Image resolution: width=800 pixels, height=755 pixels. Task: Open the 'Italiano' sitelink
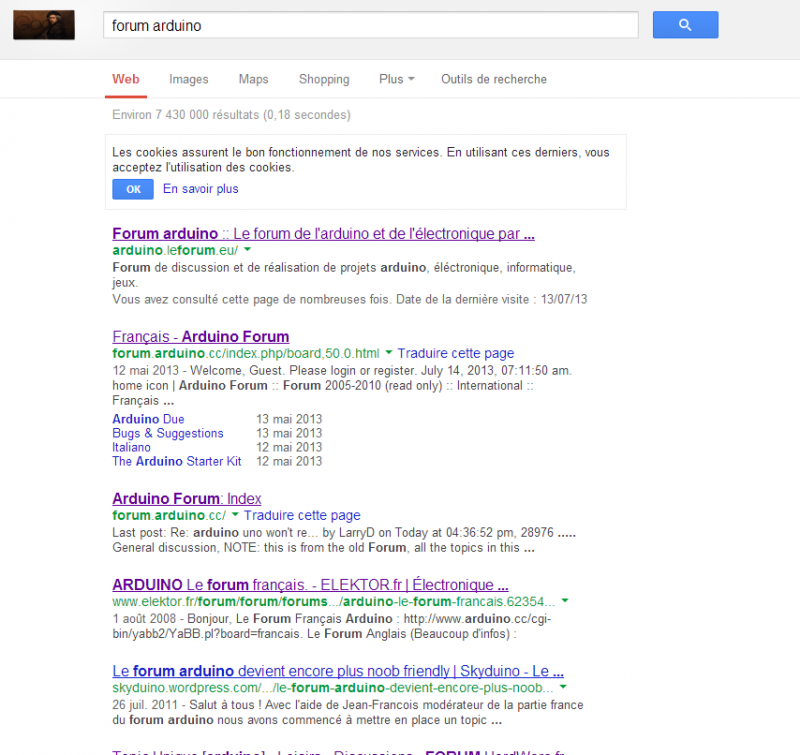(x=131, y=447)
